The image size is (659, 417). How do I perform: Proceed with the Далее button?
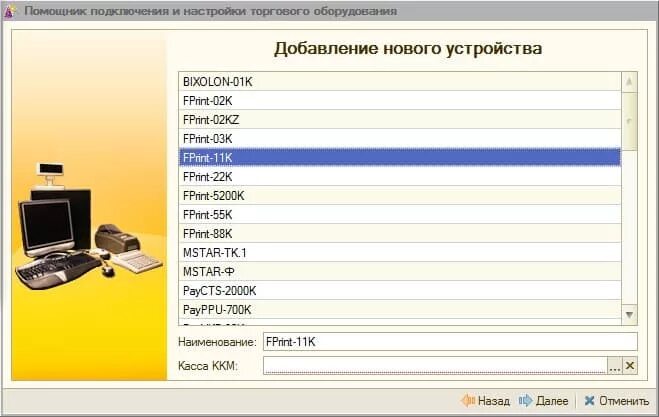coord(543,401)
